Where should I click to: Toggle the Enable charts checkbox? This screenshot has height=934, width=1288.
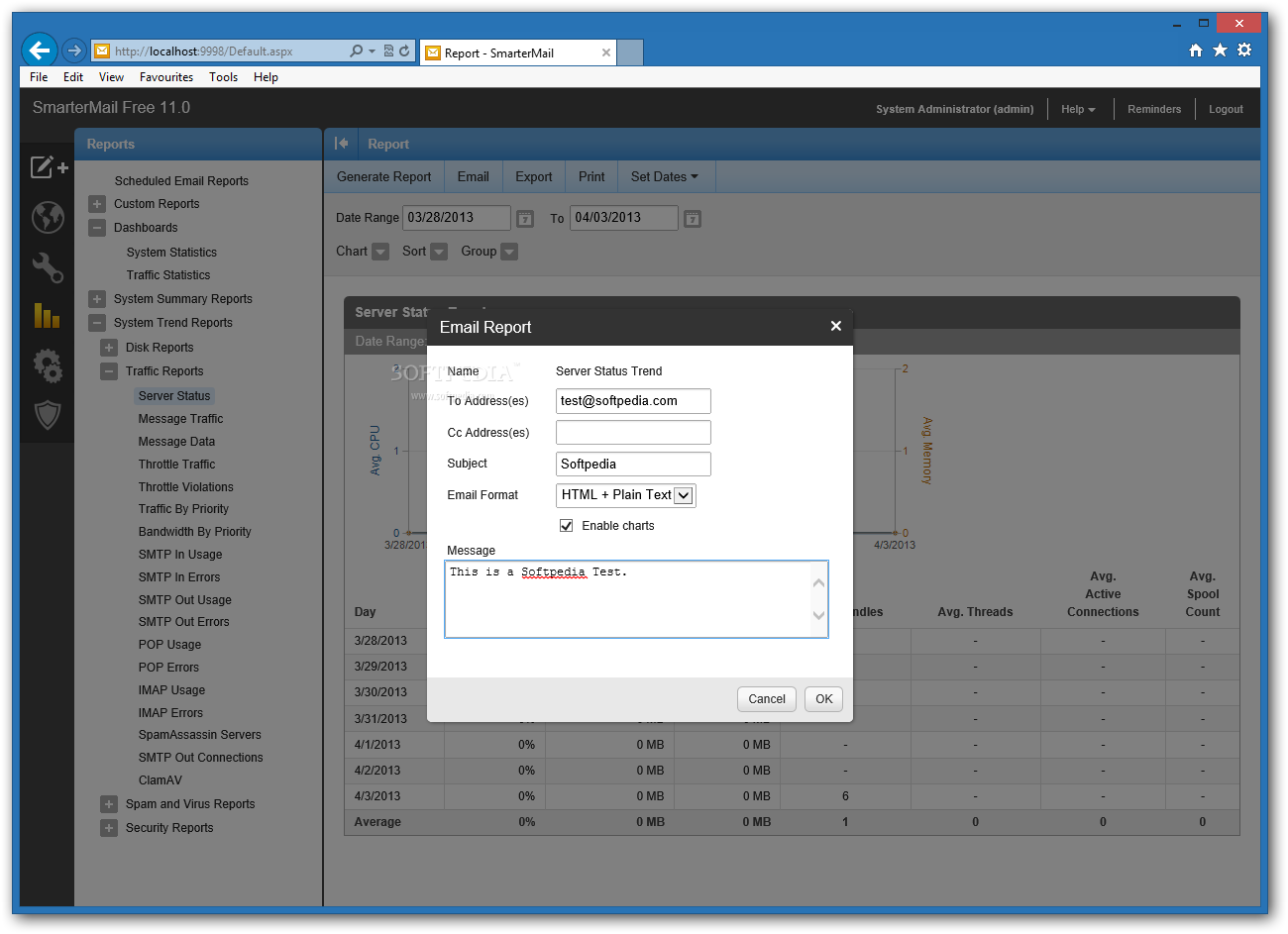point(567,526)
